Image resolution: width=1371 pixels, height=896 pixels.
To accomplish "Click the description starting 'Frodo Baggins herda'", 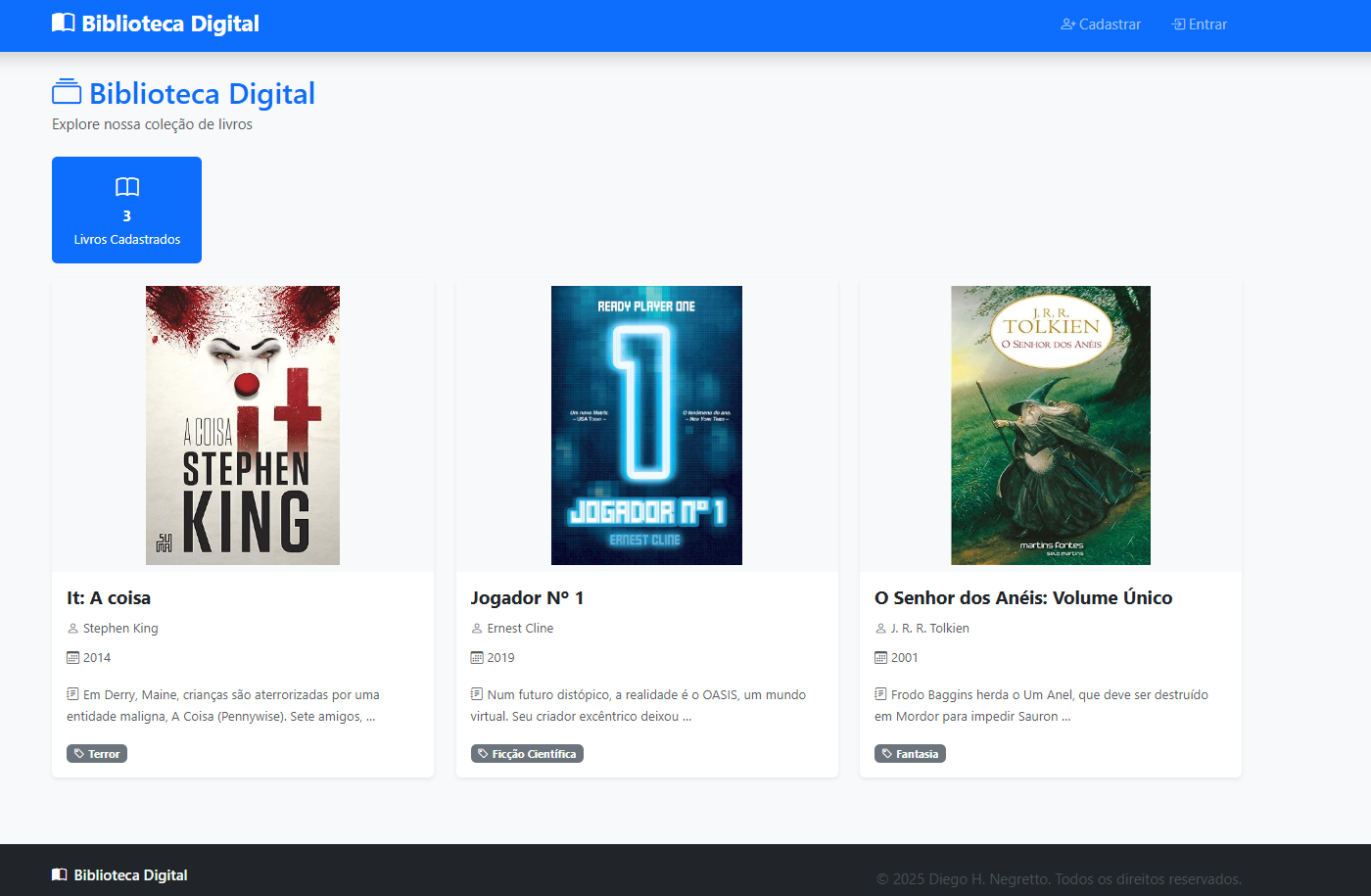I will pyautogui.click(x=1042, y=706).
